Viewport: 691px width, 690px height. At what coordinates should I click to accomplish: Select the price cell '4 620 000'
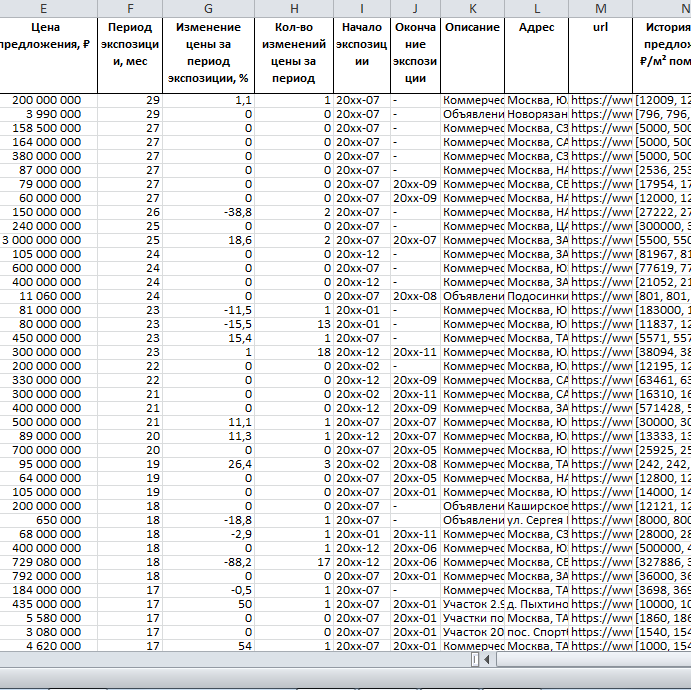[x=48, y=646]
